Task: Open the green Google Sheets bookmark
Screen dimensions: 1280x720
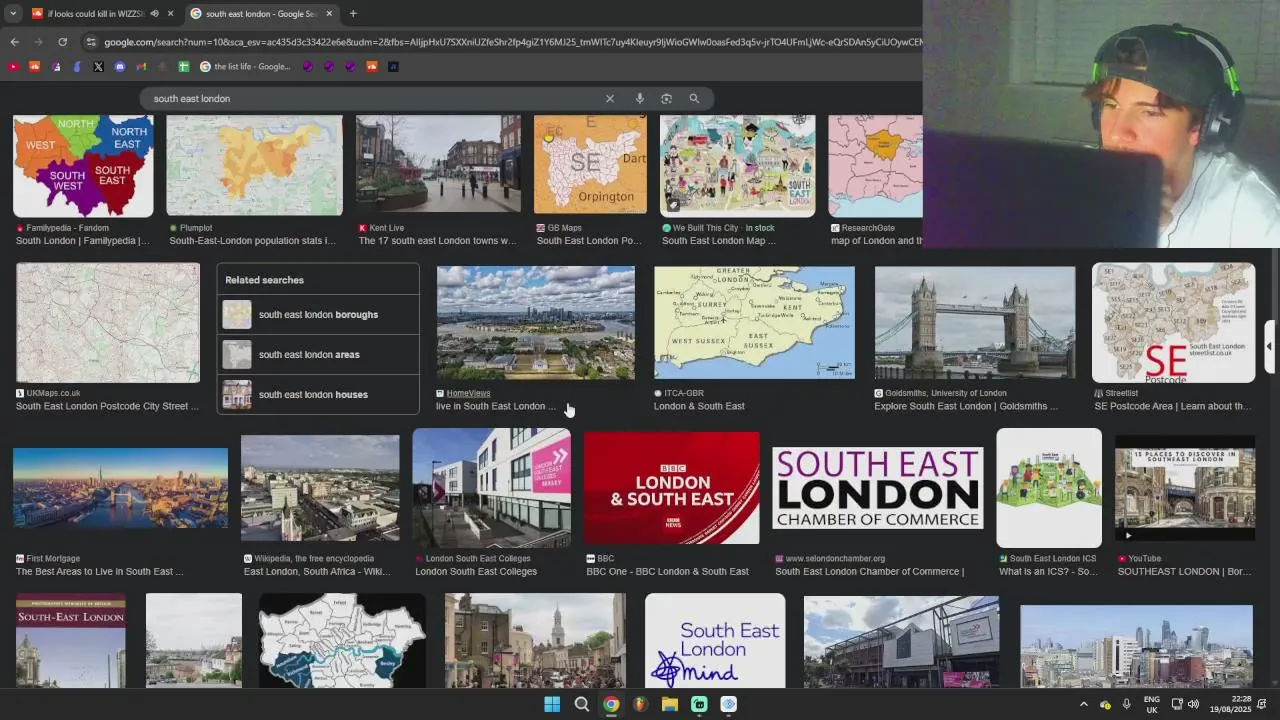Action: (x=183, y=67)
